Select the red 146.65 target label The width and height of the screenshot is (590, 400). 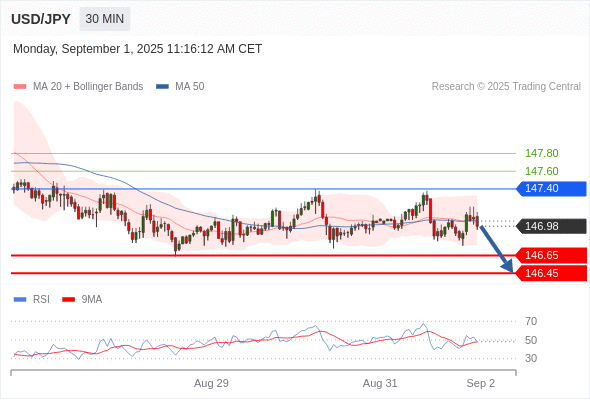[551, 255]
